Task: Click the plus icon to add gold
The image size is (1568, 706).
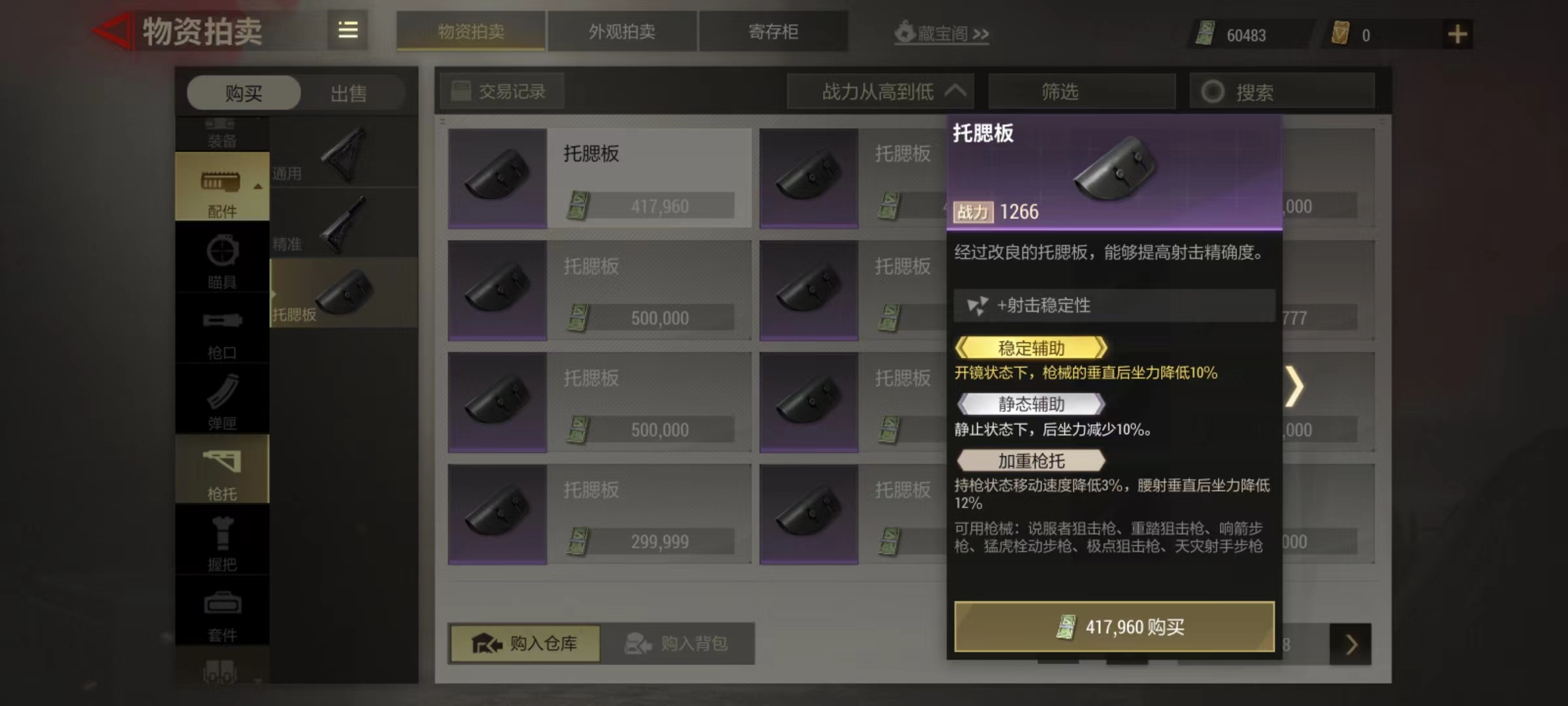Action: tap(1457, 34)
